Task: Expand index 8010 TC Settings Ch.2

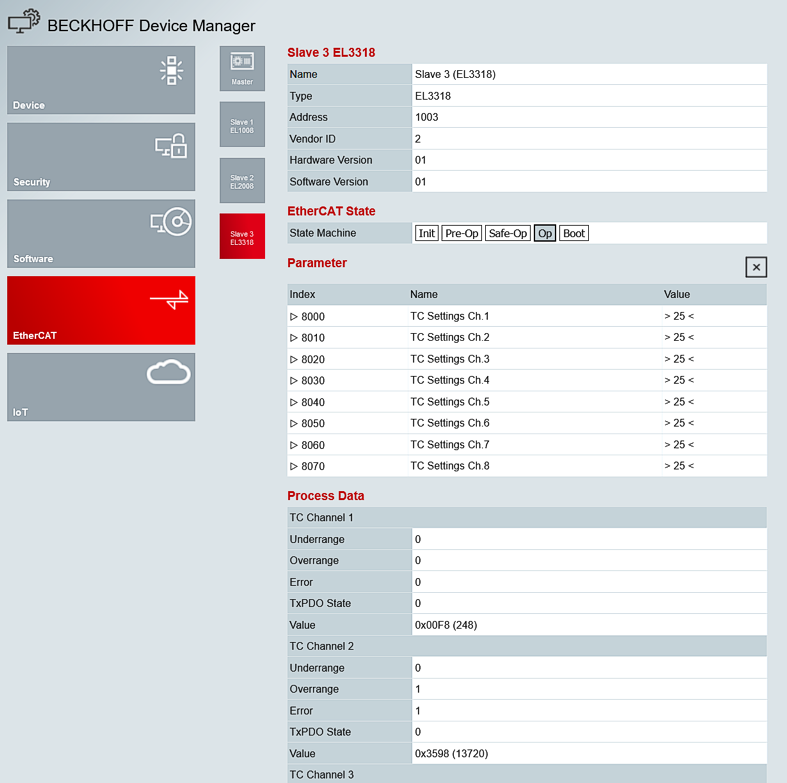Action: [294, 338]
